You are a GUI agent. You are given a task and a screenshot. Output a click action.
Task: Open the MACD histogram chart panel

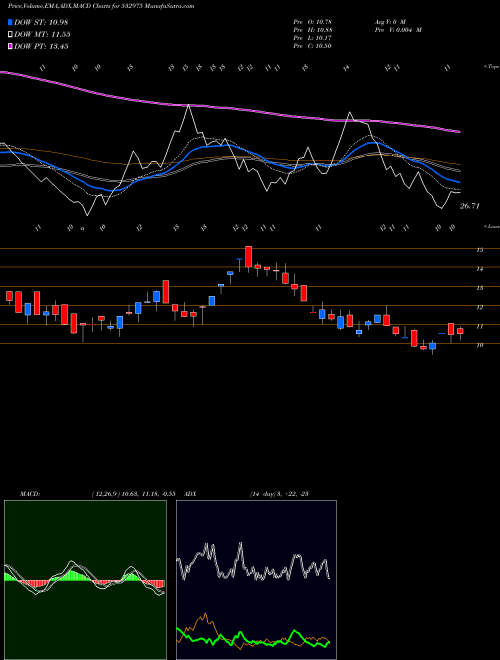tap(85, 580)
